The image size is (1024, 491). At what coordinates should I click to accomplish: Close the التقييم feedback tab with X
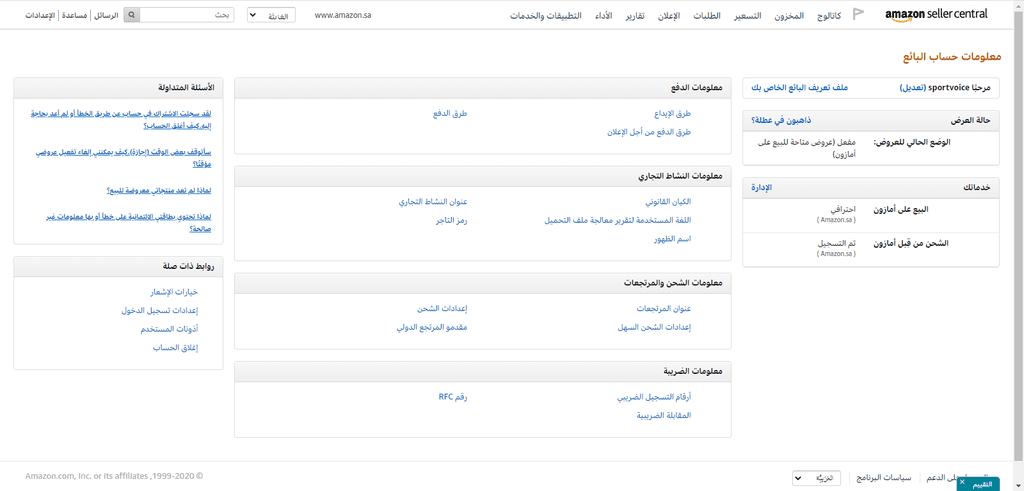pyautogui.click(x=962, y=481)
